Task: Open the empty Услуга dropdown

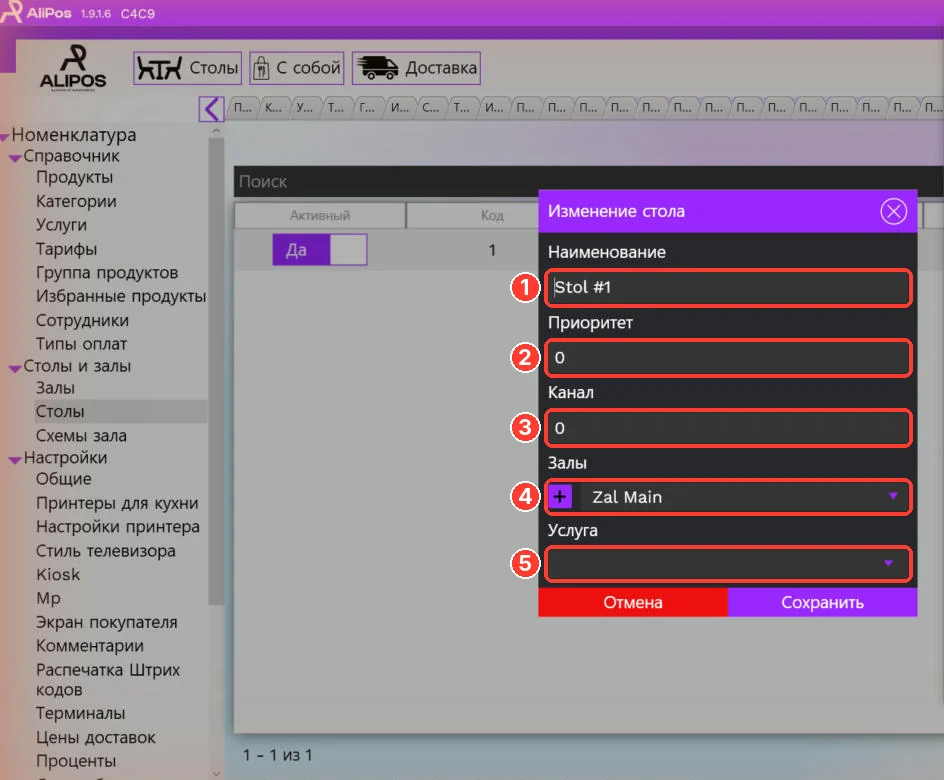Action: pyautogui.click(x=728, y=563)
